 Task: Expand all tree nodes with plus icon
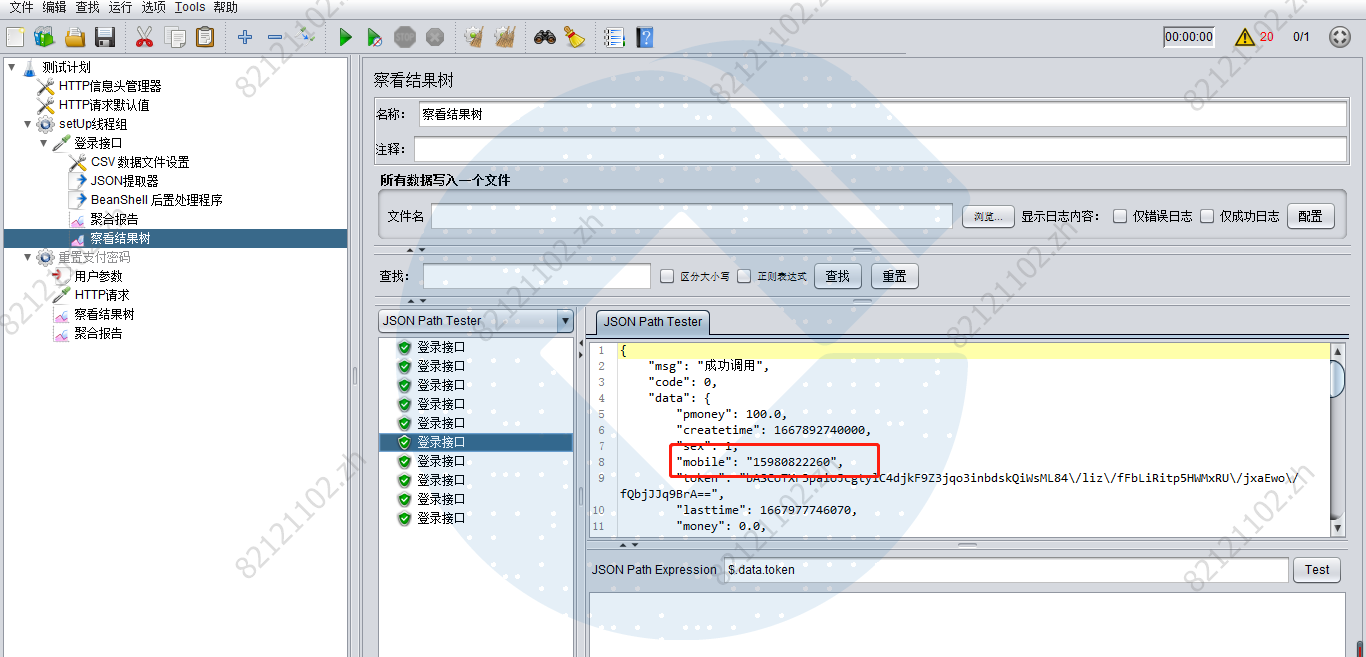tap(245, 37)
